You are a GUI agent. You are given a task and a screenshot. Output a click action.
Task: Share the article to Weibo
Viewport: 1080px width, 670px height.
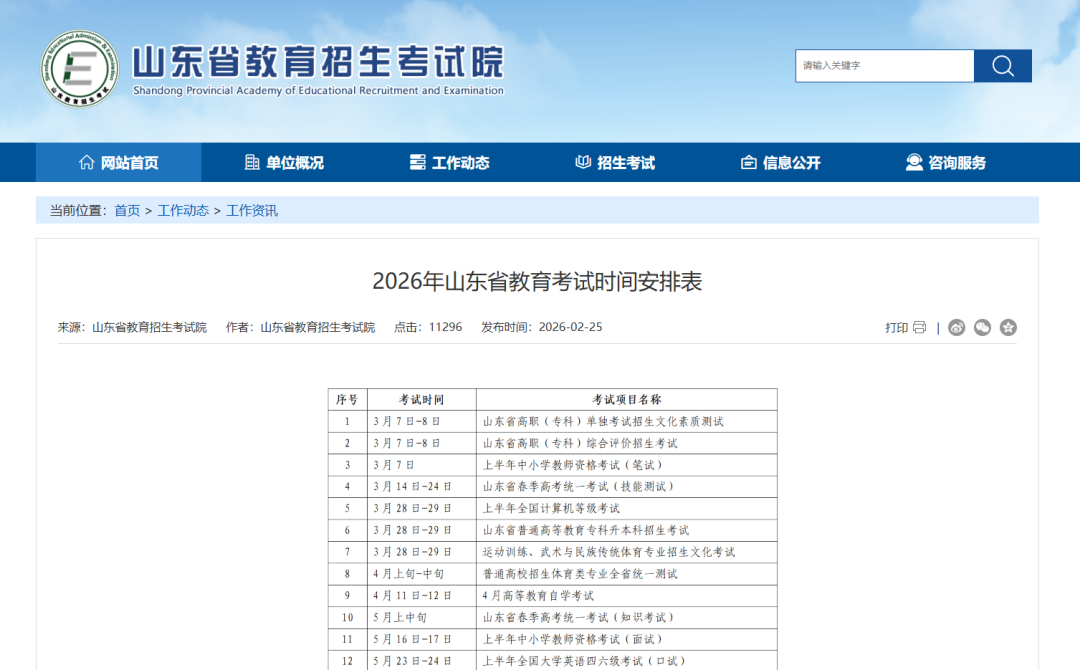click(x=957, y=328)
